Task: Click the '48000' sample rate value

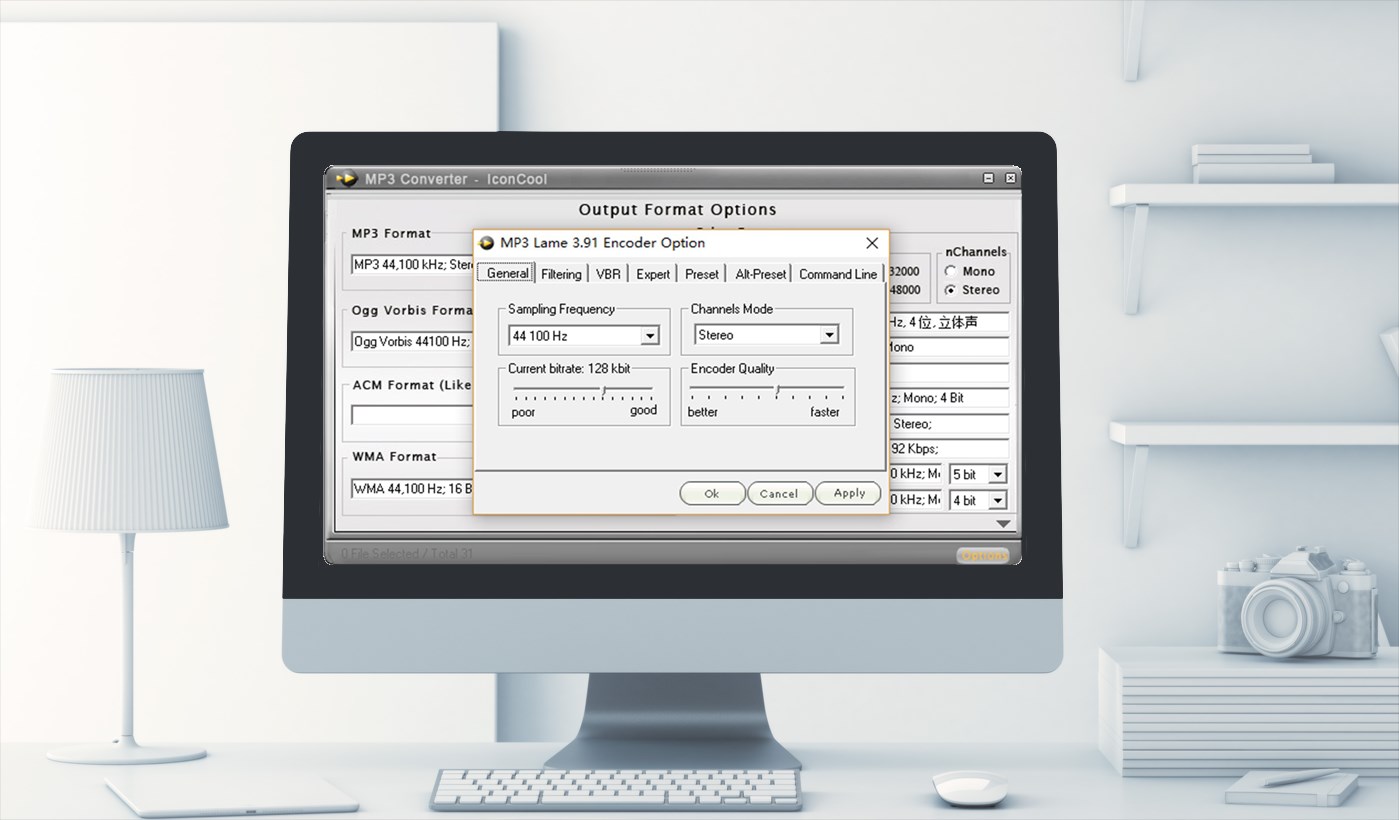Action: [x=904, y=290]
